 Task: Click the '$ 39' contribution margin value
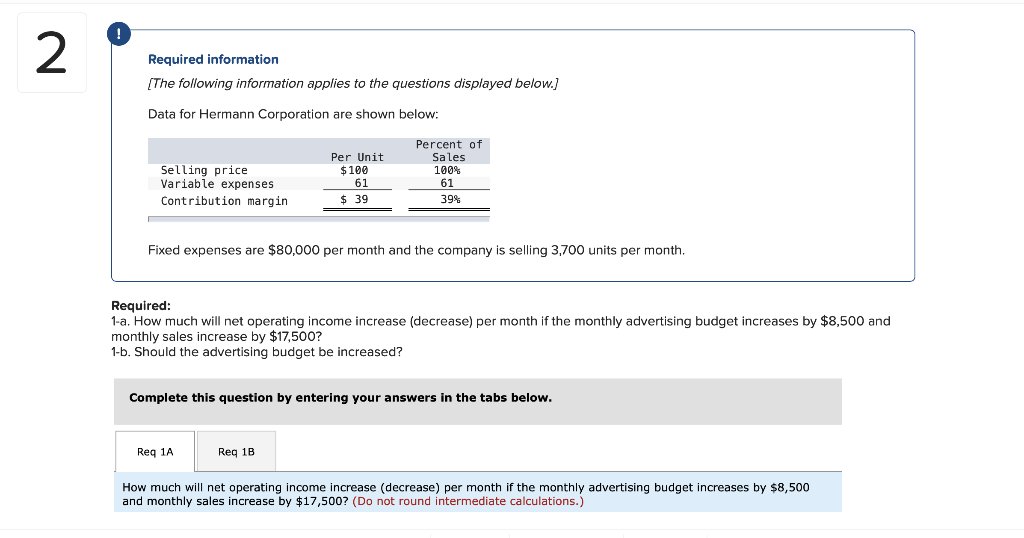click(354, 199)
